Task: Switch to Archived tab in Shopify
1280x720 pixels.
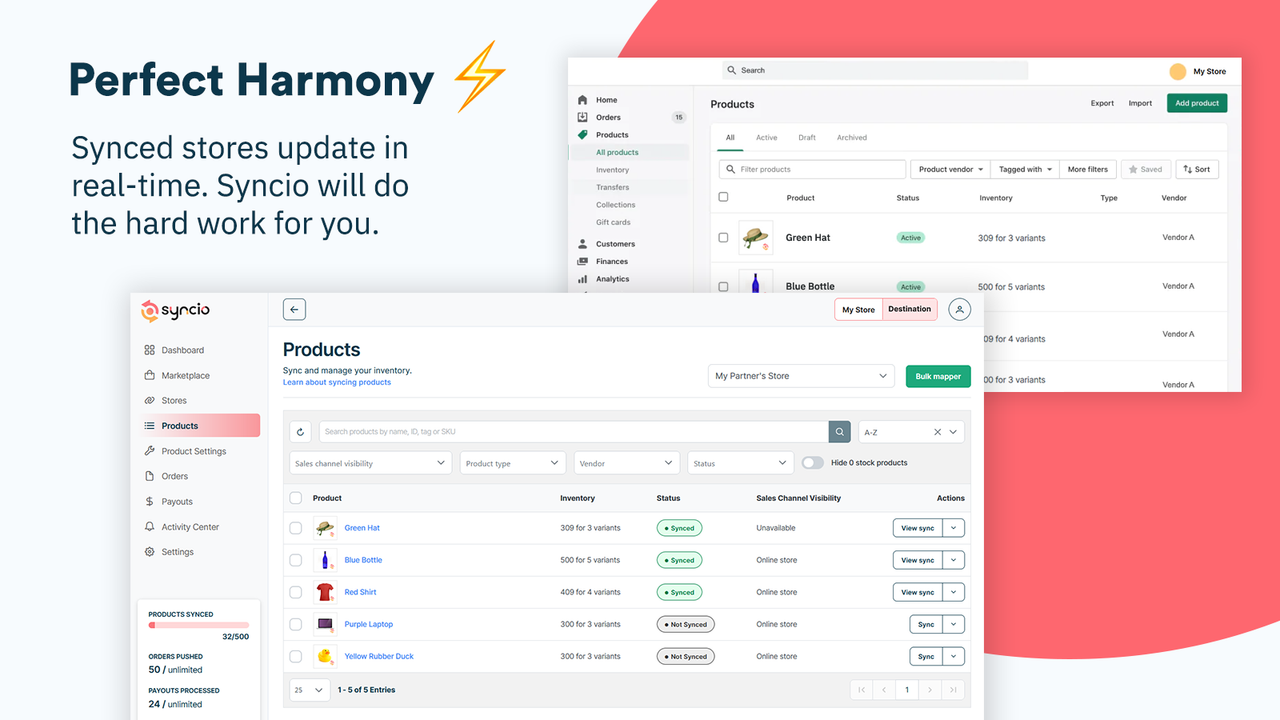Action: point(852,138)
